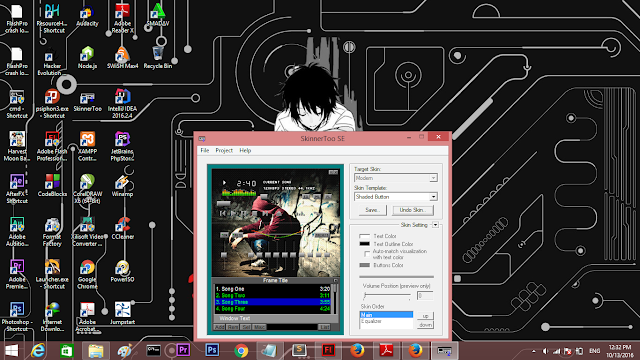Viewport: 640px width, 360px height.
Task: Open Winamp desktop shortcut
Action: click(x=122, y=185)
